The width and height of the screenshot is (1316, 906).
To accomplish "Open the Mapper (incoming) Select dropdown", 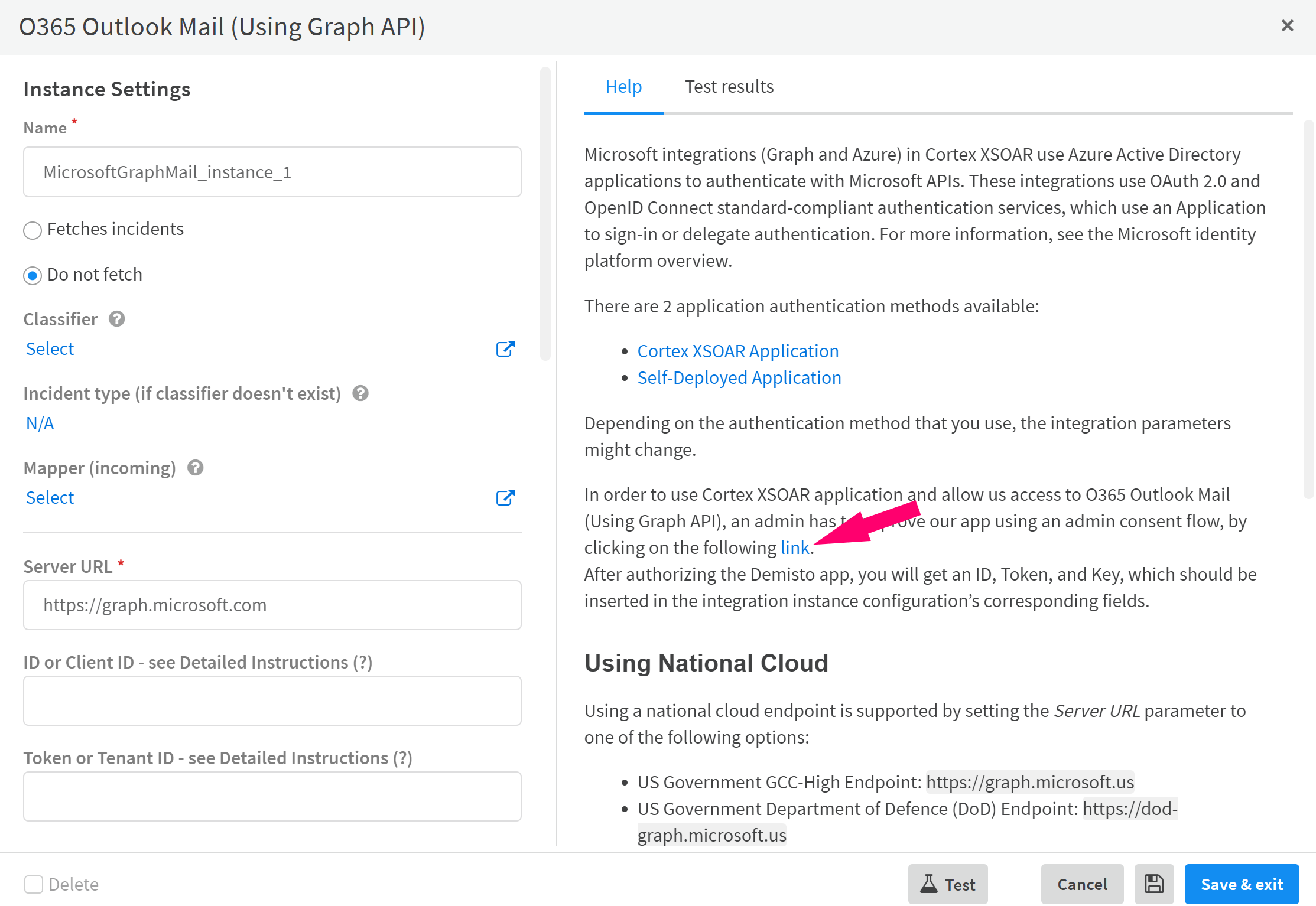I will pos(50,497).
